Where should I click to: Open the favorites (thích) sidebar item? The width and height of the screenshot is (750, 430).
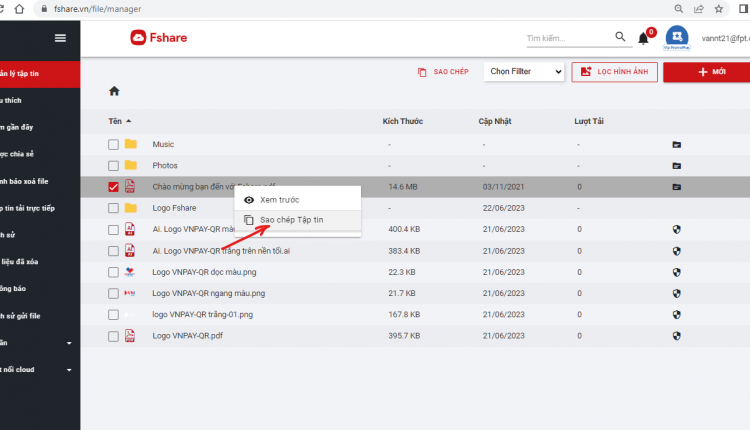tap(40, 100)
